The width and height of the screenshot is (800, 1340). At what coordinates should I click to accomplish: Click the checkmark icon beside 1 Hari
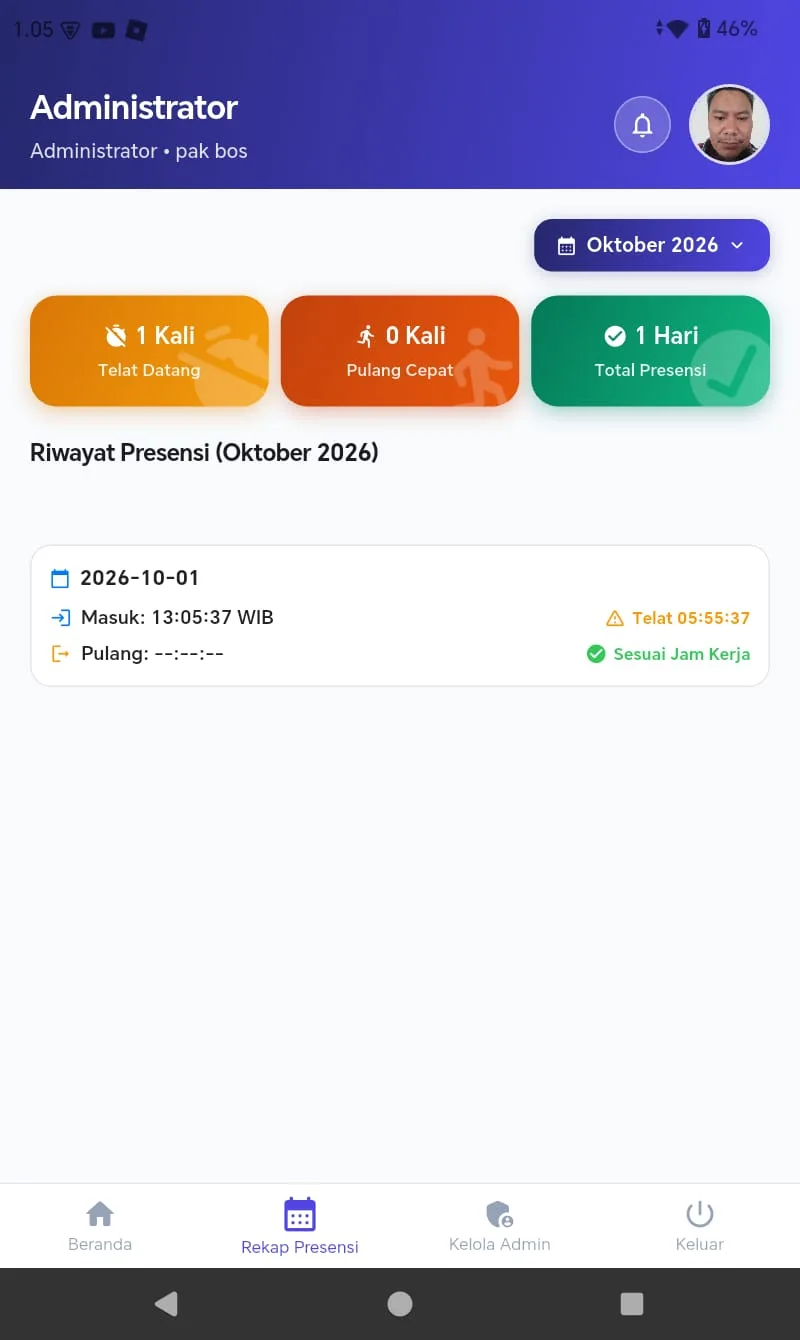pyautogui.click(x=615, y=336)
